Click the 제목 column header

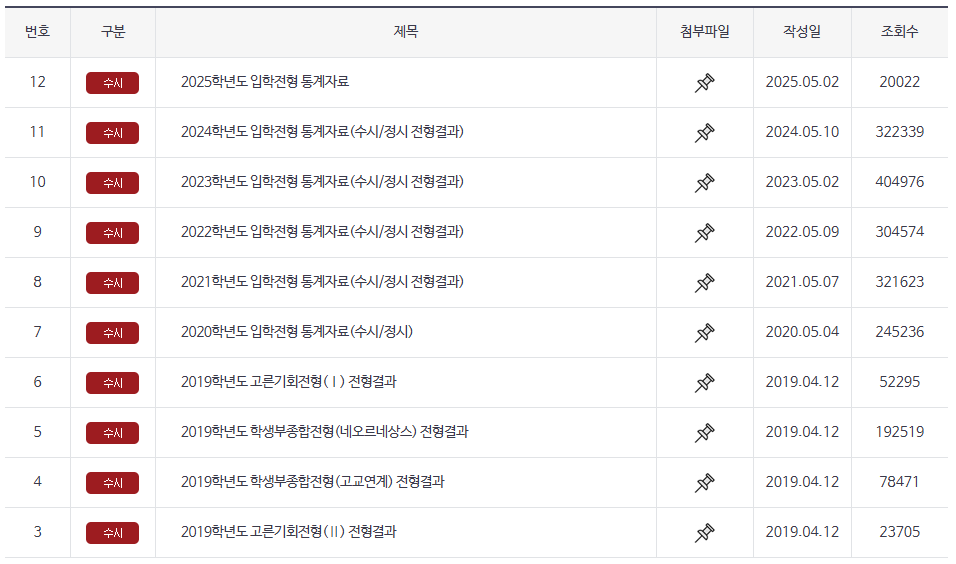pyautogui.click(x=405, y=32)
